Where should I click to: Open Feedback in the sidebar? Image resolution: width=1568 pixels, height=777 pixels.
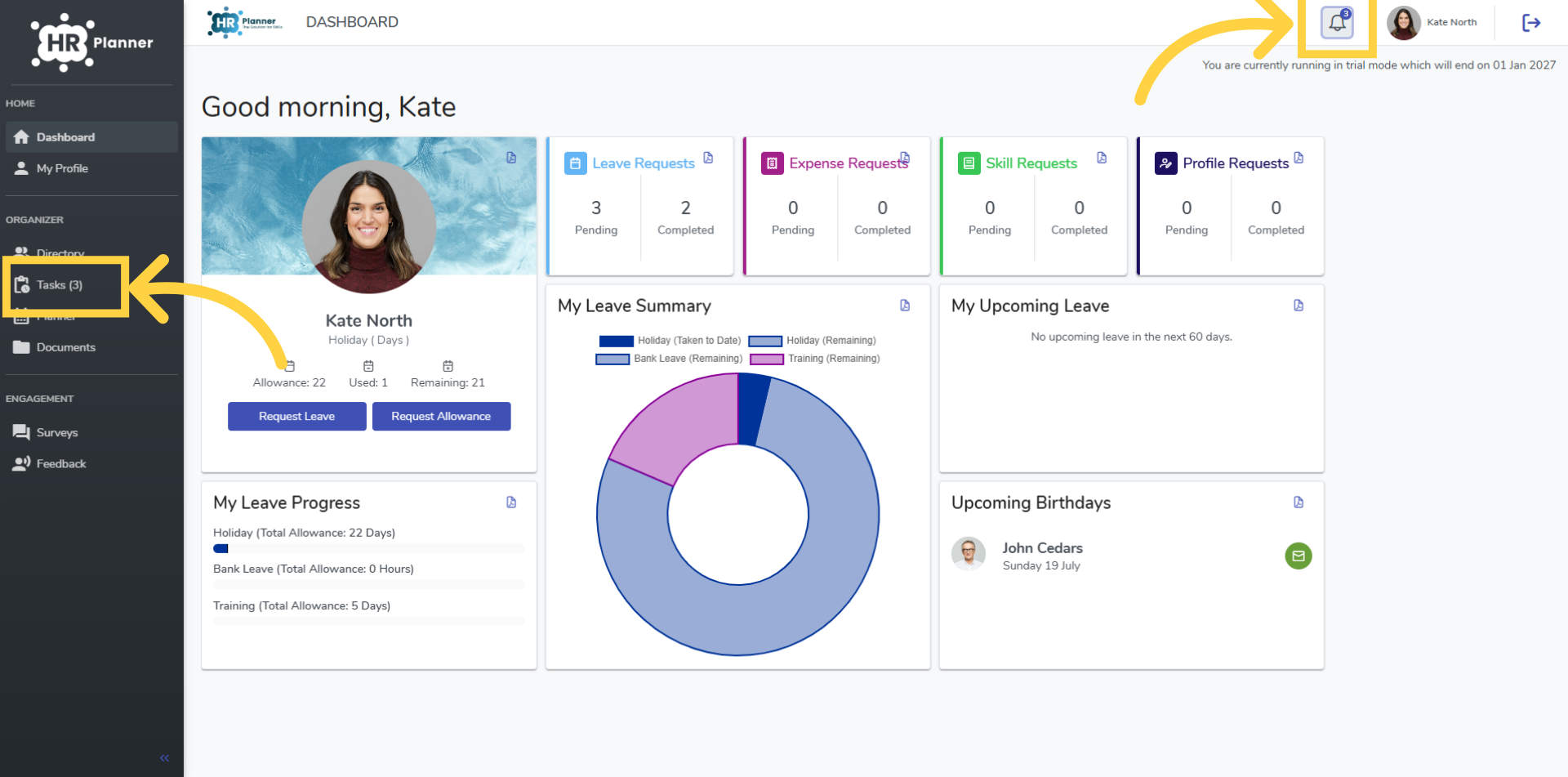pyautogui.click(x=91, y=463)
